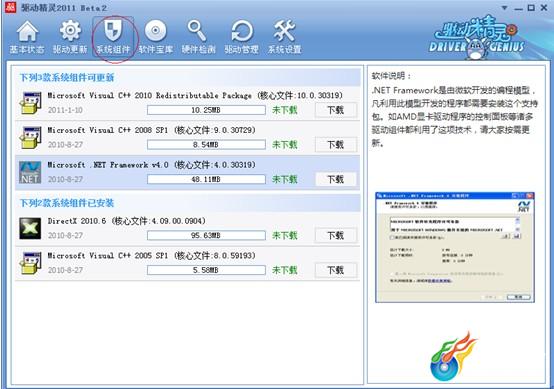Click the DirectX 2010.6 icon
554x389 pixels.
30,229
